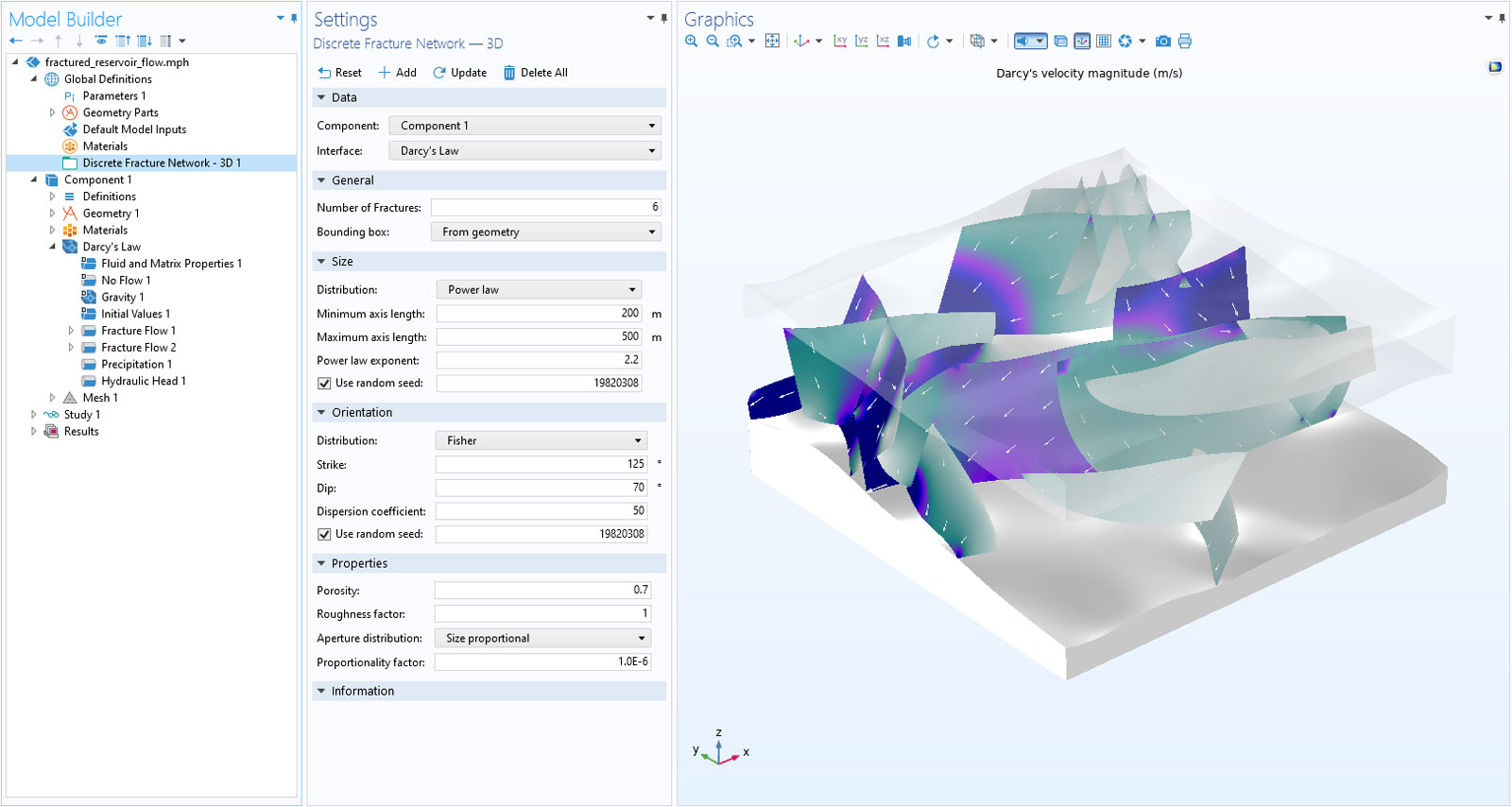Toggle Use random seed under Size
Screen dimensions: 1512x807
(x=324, y=384)
